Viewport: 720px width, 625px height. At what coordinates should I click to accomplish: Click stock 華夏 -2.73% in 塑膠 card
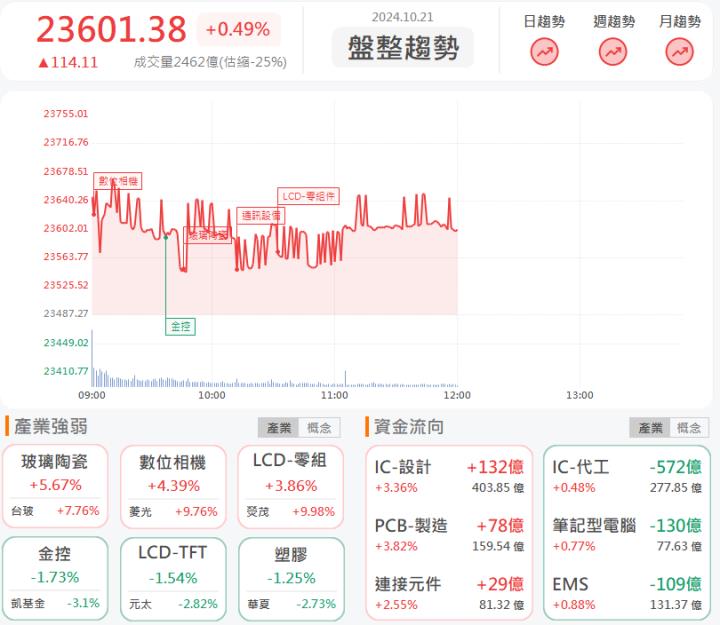click(292, 604)
